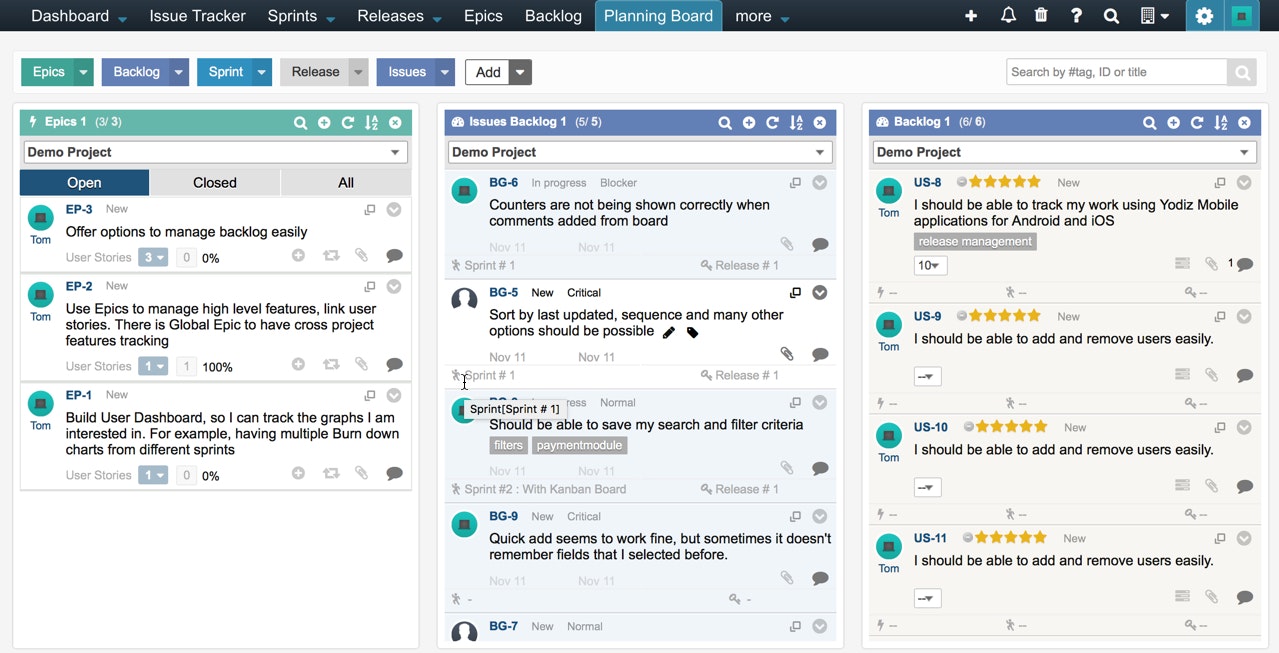Open the help question mark
1279x653 pixels.
(1076, 16)
